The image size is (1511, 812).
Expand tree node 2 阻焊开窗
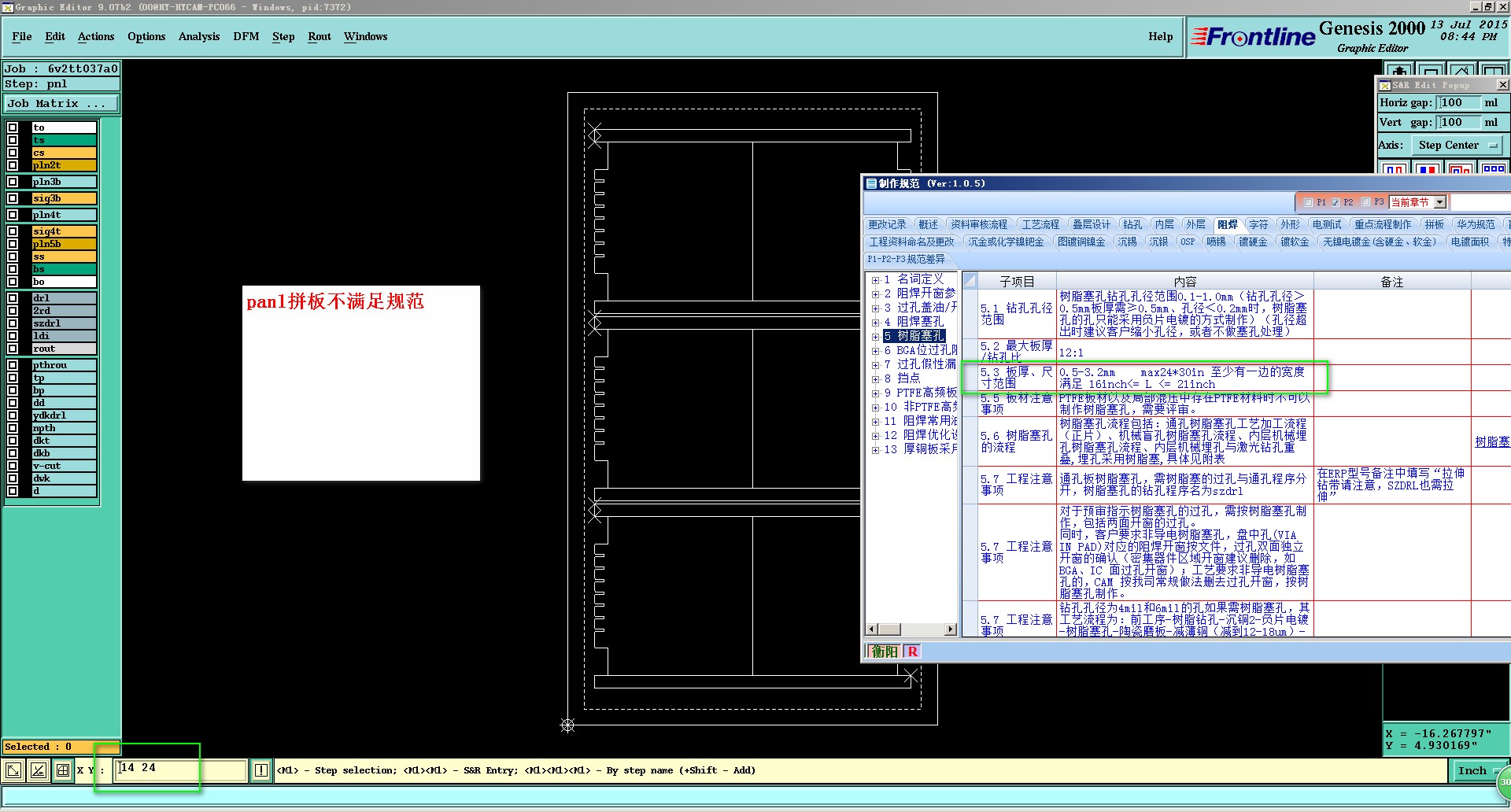875,294
